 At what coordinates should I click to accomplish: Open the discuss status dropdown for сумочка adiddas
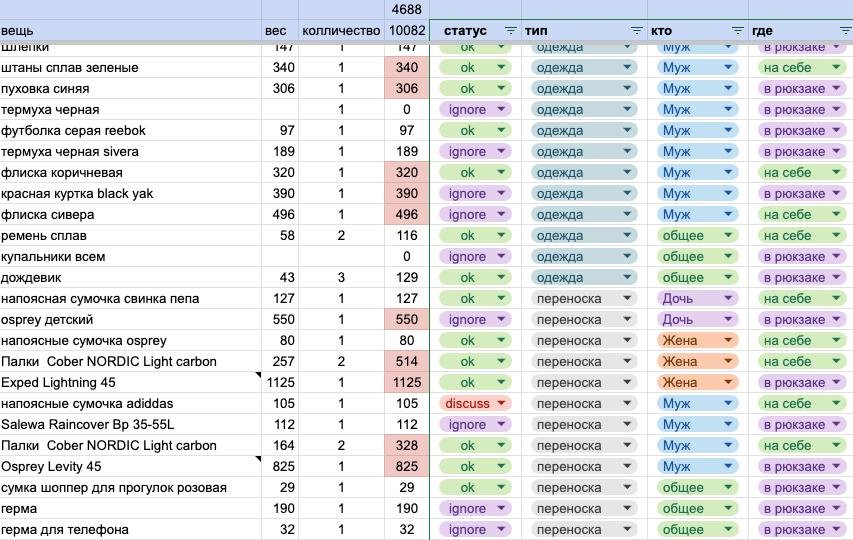coord(502,404)
